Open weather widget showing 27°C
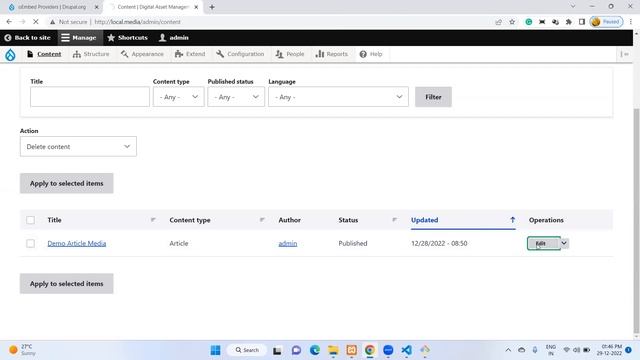 click(22, 350)
